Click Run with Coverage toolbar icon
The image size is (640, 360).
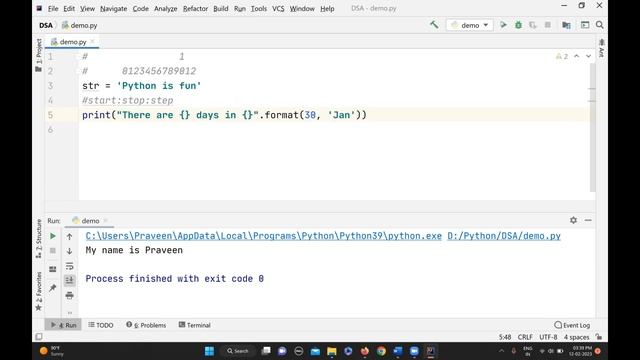click(533, 25)
